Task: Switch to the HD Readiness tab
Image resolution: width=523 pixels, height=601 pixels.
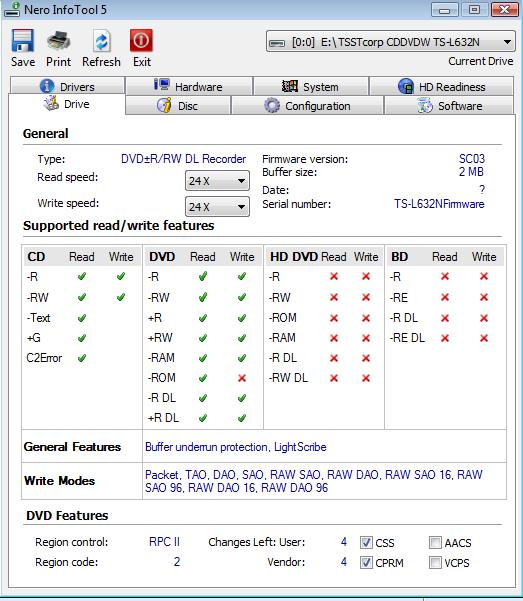Action: pyautogui.click(x=441, y=86)
